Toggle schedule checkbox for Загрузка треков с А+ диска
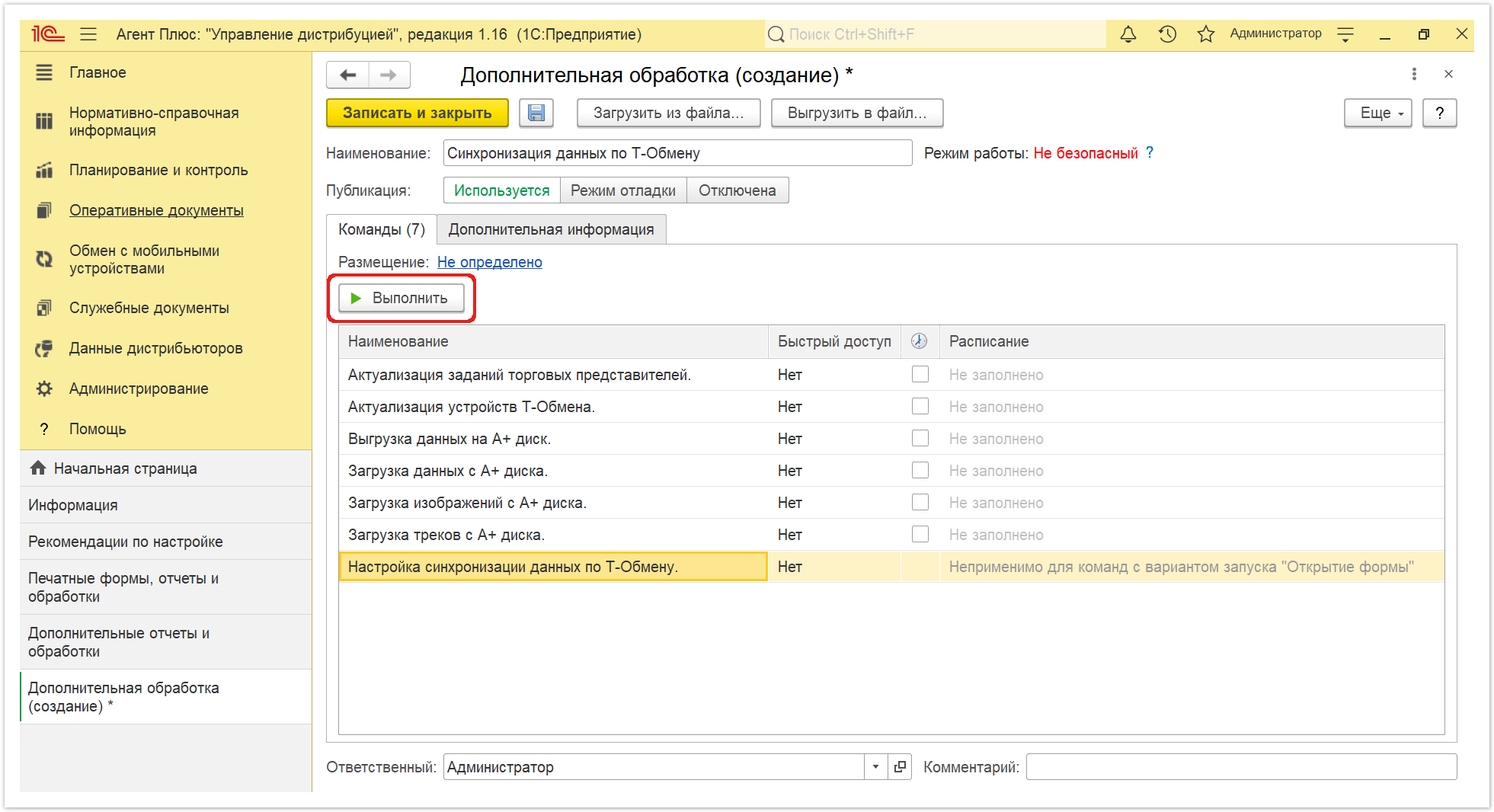1494x812 pixels. (x=920, y=534)
